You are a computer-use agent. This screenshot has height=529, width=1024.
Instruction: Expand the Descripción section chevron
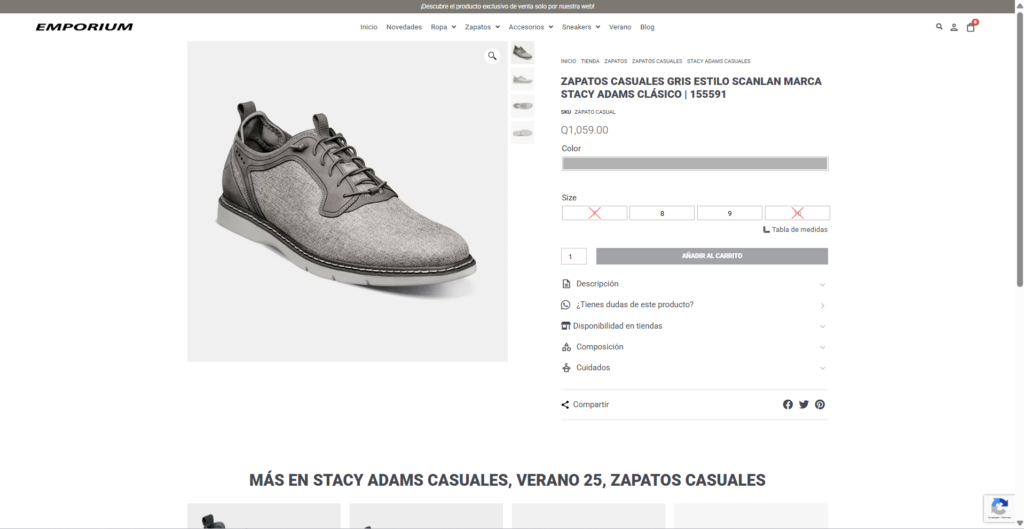coord(822,285)
